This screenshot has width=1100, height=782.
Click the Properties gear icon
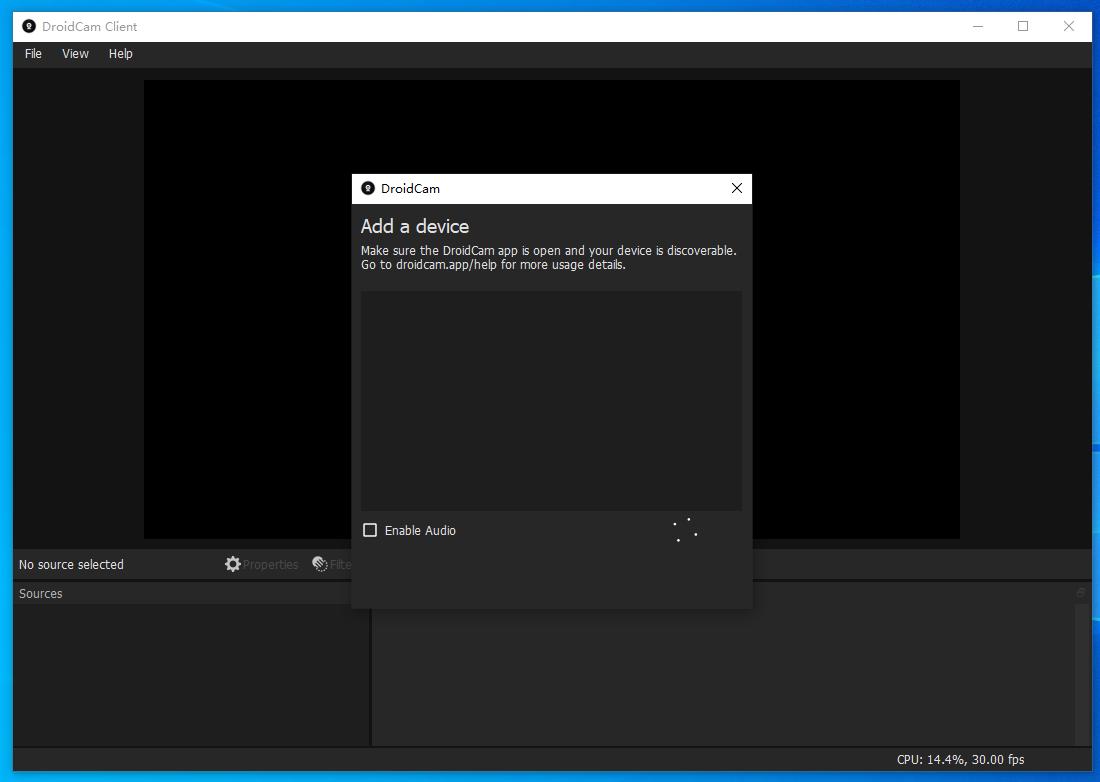click(x=233, y=564)
